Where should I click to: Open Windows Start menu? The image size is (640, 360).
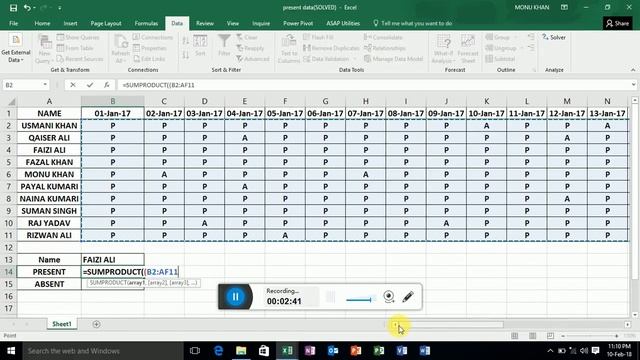11,351
